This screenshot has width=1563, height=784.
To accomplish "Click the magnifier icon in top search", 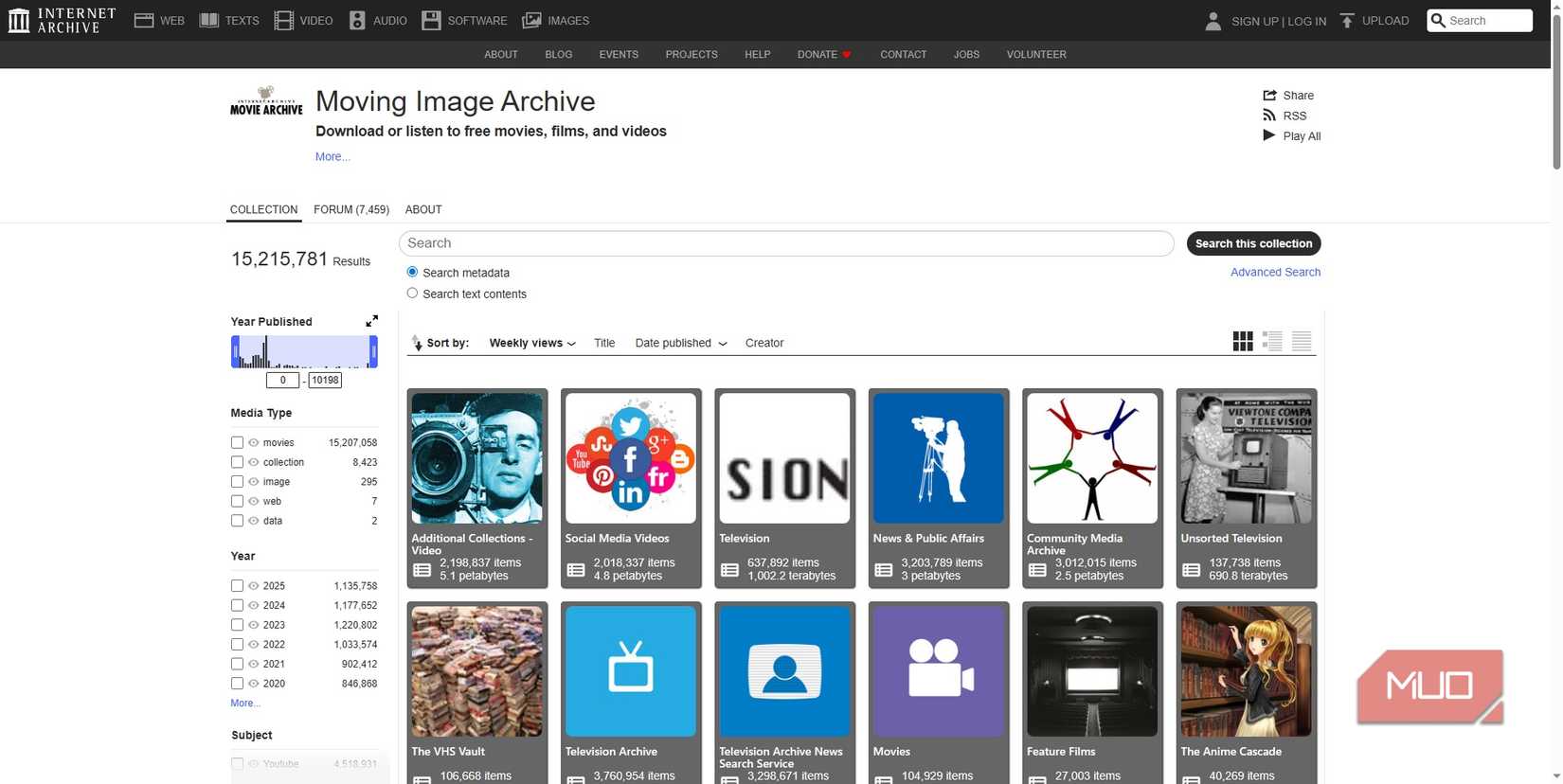I will (x=1438, y=20).
